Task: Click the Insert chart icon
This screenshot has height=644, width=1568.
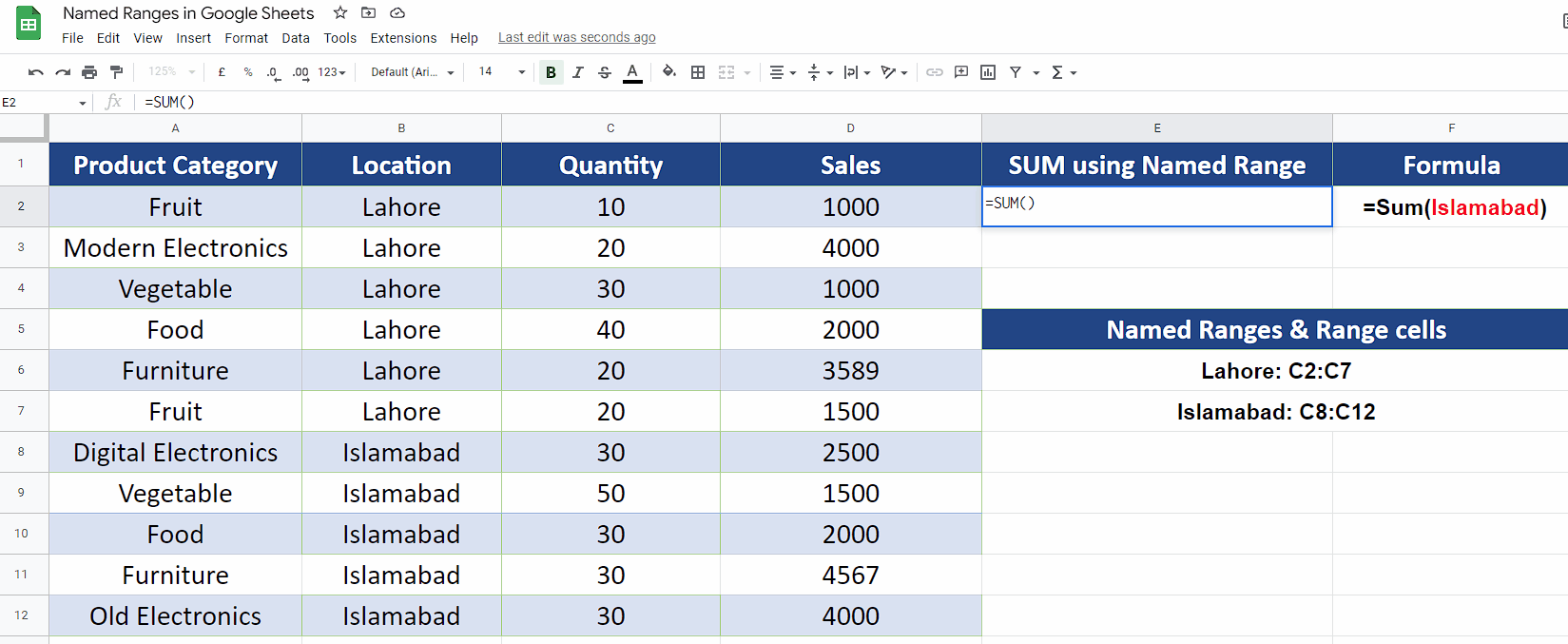Action: (x=988, y=72)
